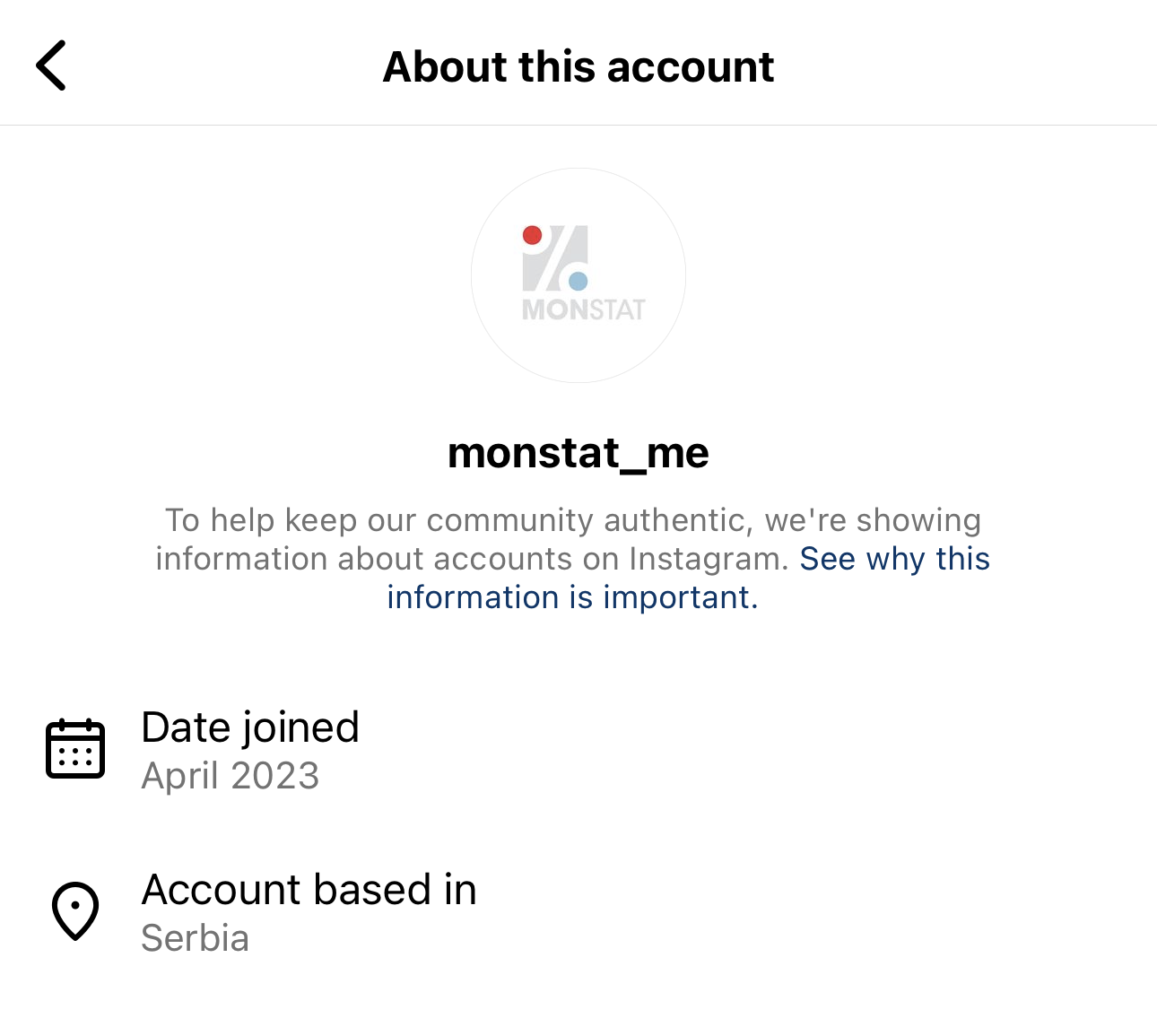This screenshot has height=1036, width=1157.
Task: Tap the red dot in MONSTAT logo
Action: (532, 235)
